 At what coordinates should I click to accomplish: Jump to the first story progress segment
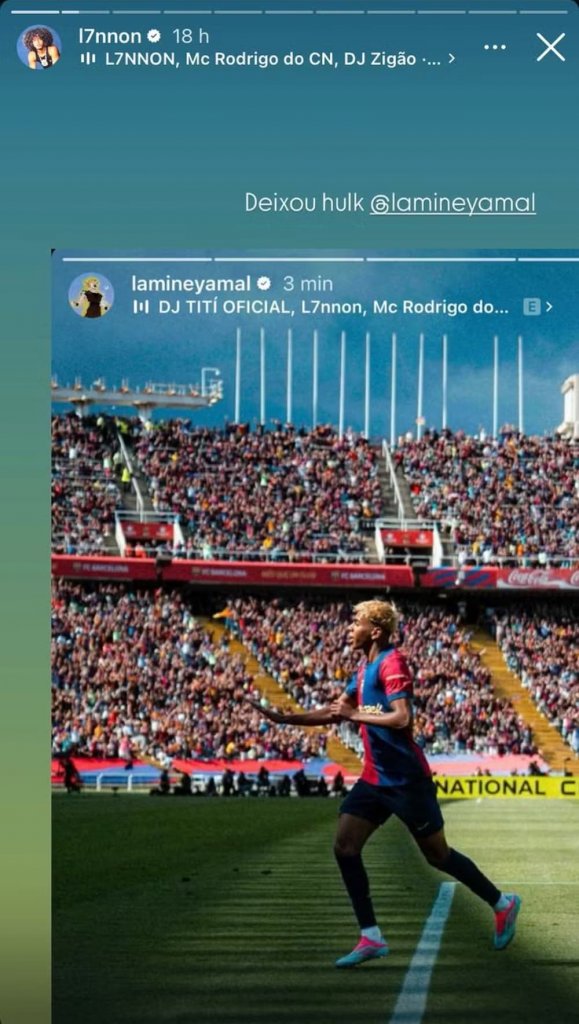point(35,12)
